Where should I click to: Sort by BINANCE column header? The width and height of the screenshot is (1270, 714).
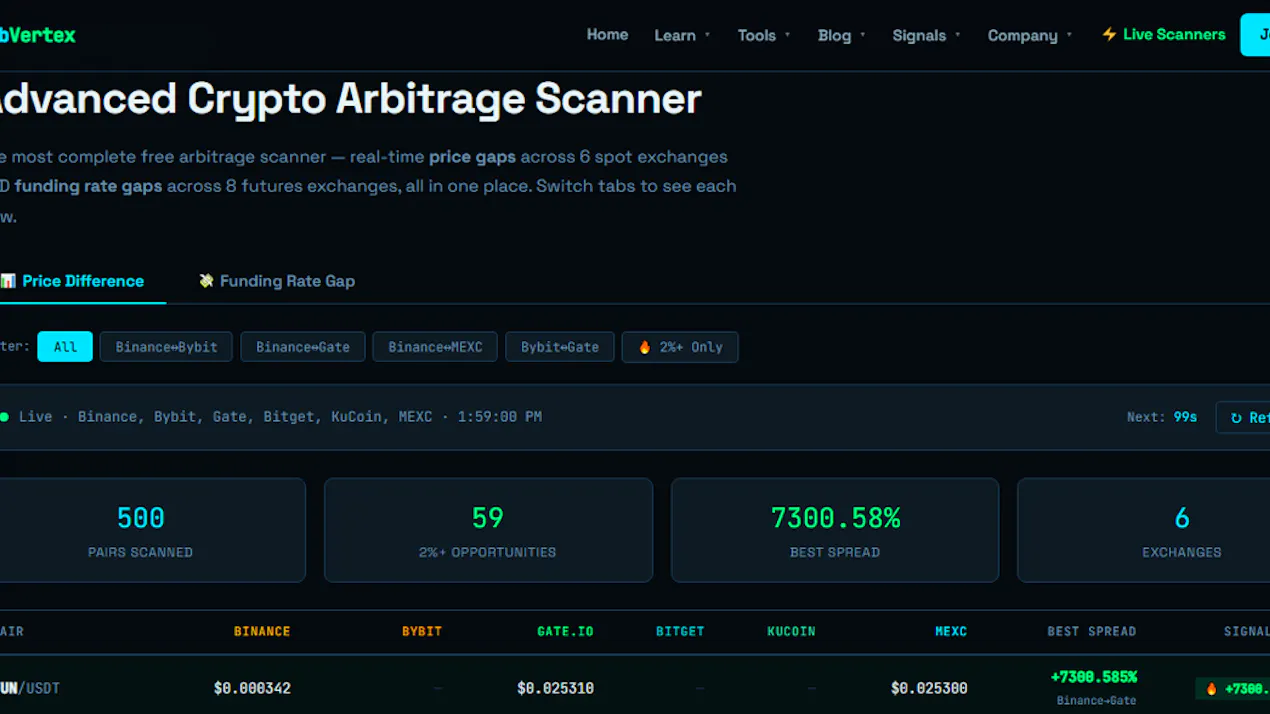coord(262,631)
